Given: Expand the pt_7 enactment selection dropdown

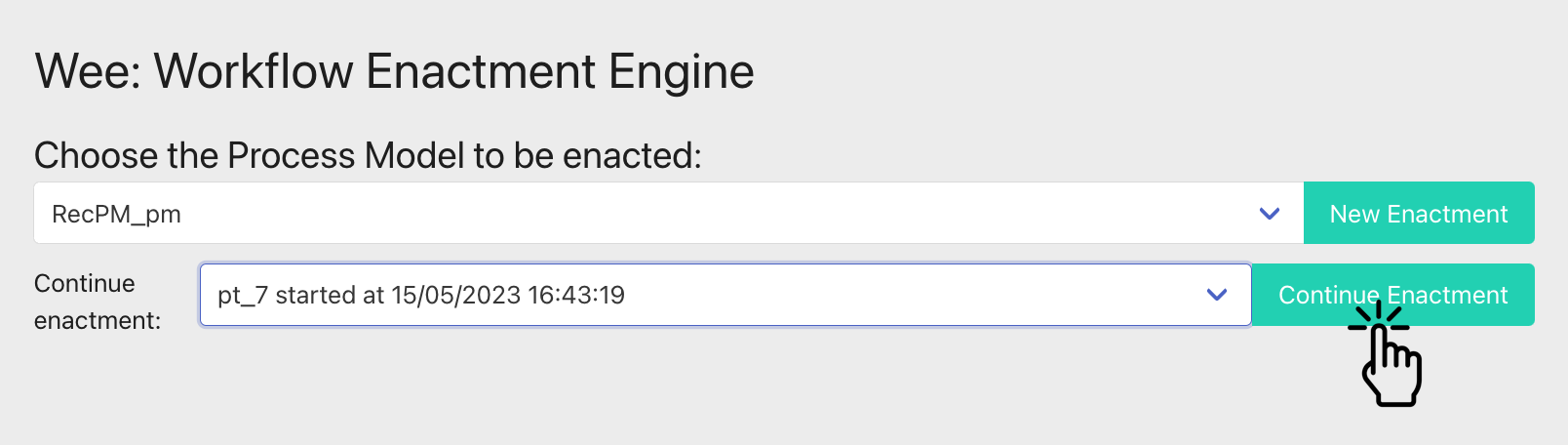Looking at the screenshot, I should coord(725,295).
